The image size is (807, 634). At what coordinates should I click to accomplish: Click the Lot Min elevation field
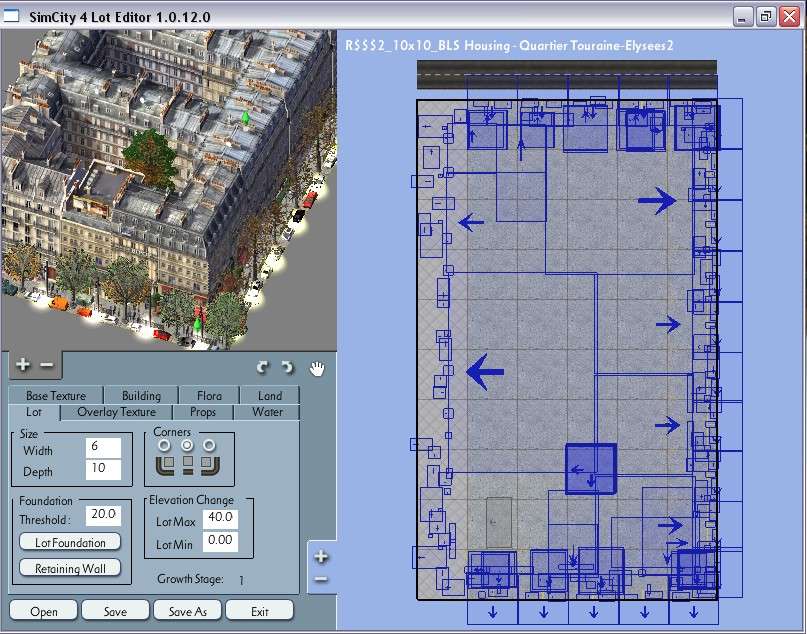(x=220, y=541)
